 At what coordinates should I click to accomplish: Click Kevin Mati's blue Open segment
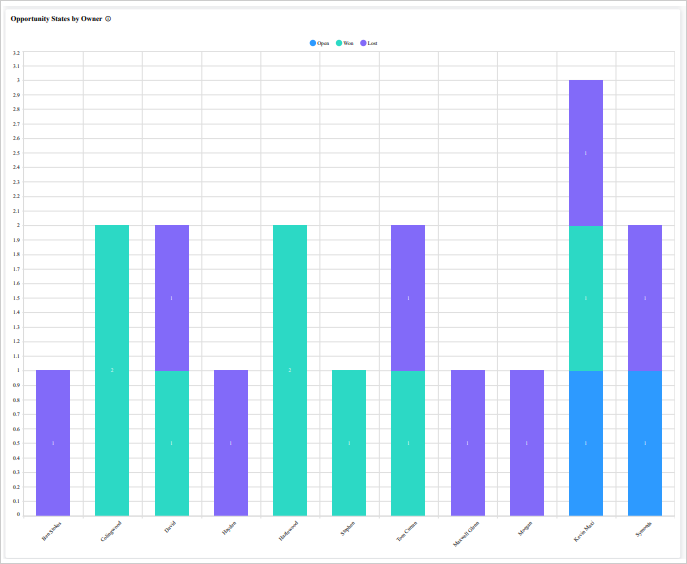coord(585,443)
